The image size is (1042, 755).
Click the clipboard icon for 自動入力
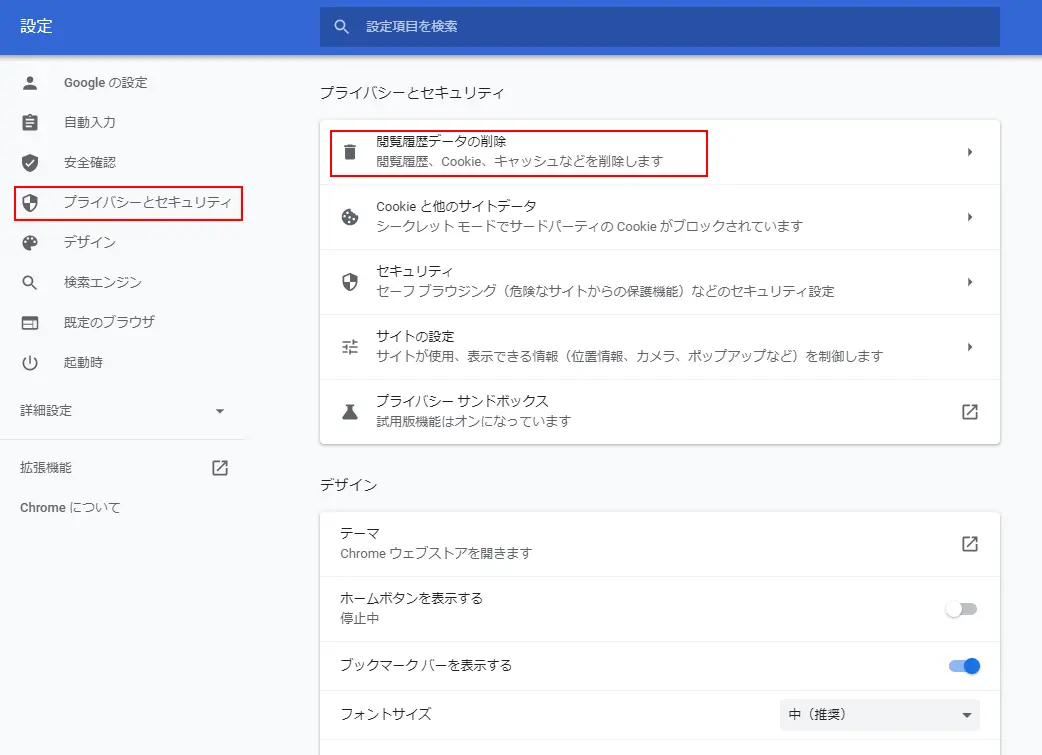[30, 122]
